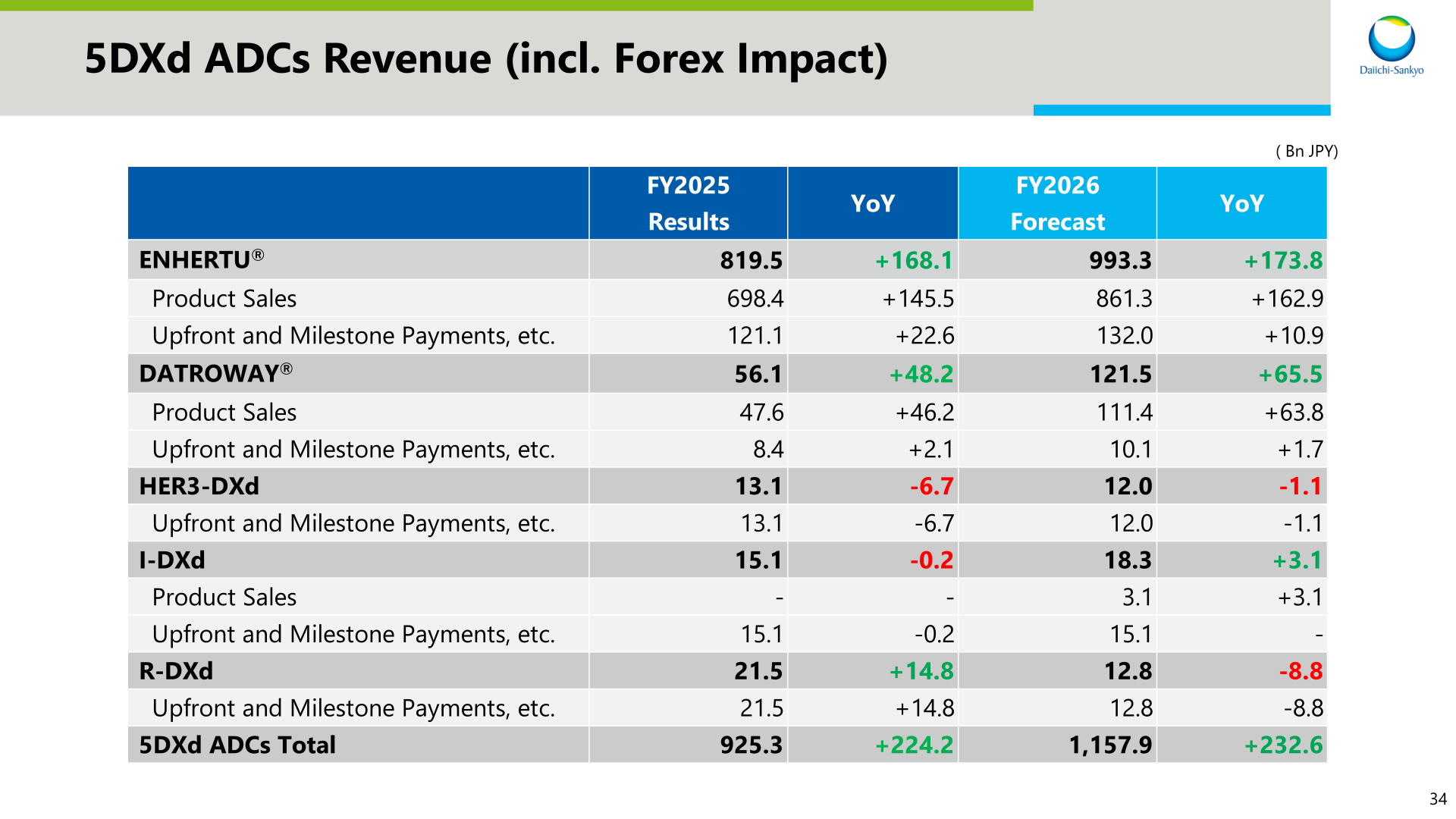The width and height of the screenshot is (1456, 819).
Task: Click the 8.4 milestone payments value
Action: point(769,449)
